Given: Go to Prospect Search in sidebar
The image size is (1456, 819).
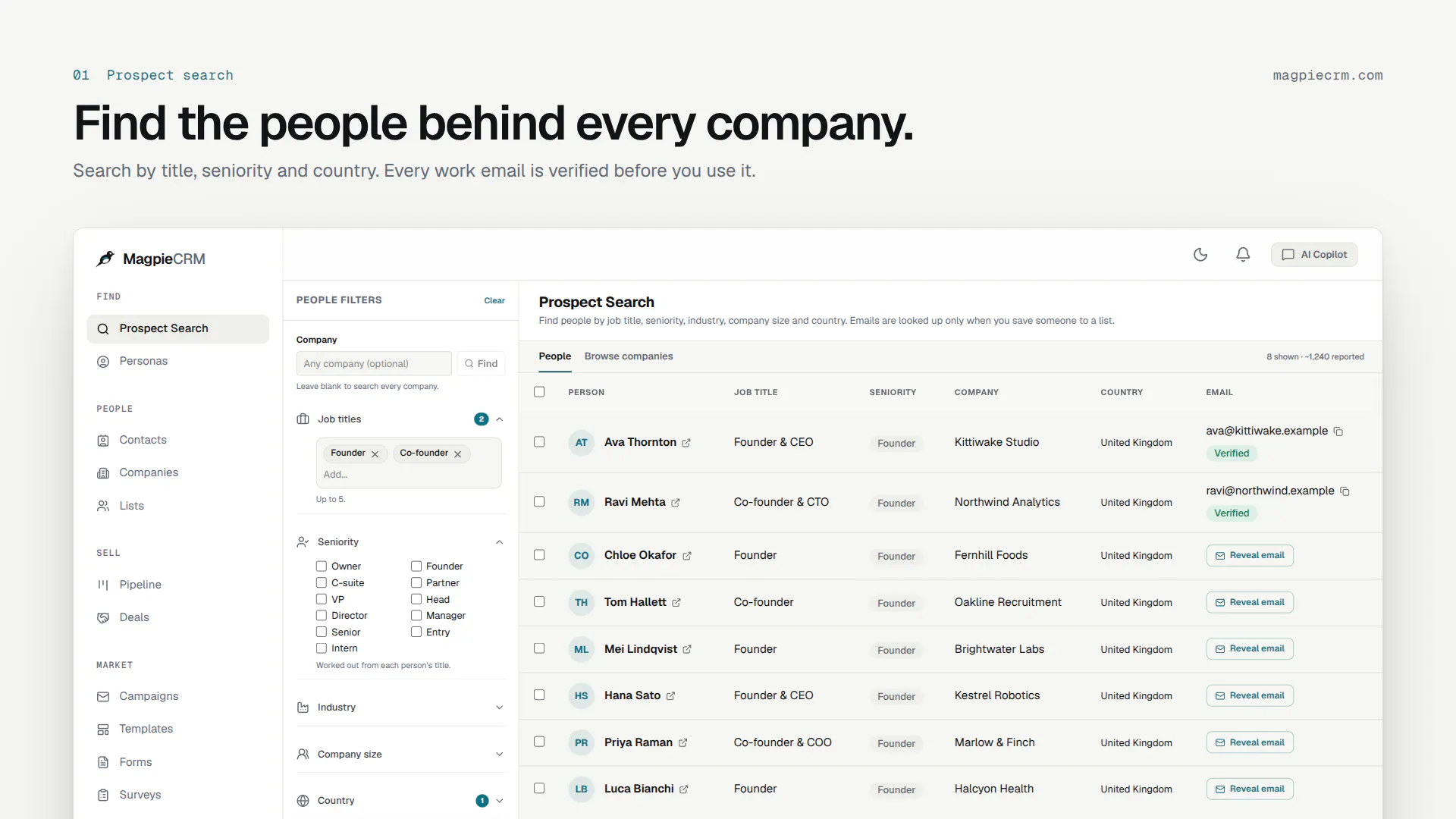Looking at the screenshot, I should click(178, 329).
